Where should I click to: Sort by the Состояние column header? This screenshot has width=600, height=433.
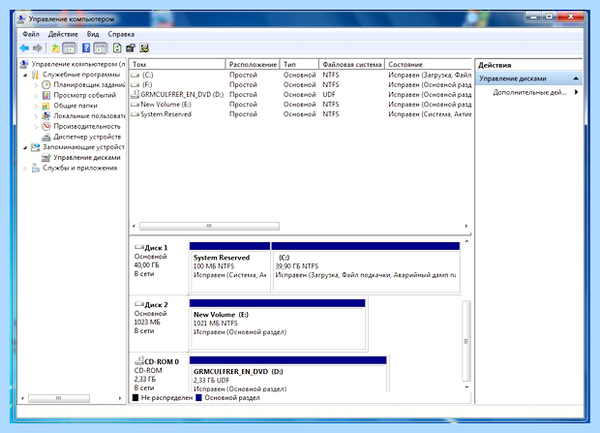tap(428, 64)
